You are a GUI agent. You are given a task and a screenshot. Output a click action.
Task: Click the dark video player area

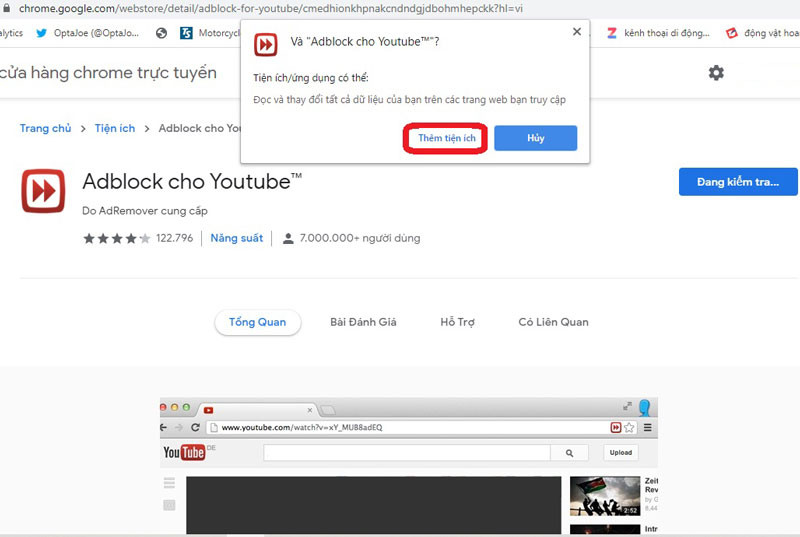pyautogui.click(x=373, y=505)
